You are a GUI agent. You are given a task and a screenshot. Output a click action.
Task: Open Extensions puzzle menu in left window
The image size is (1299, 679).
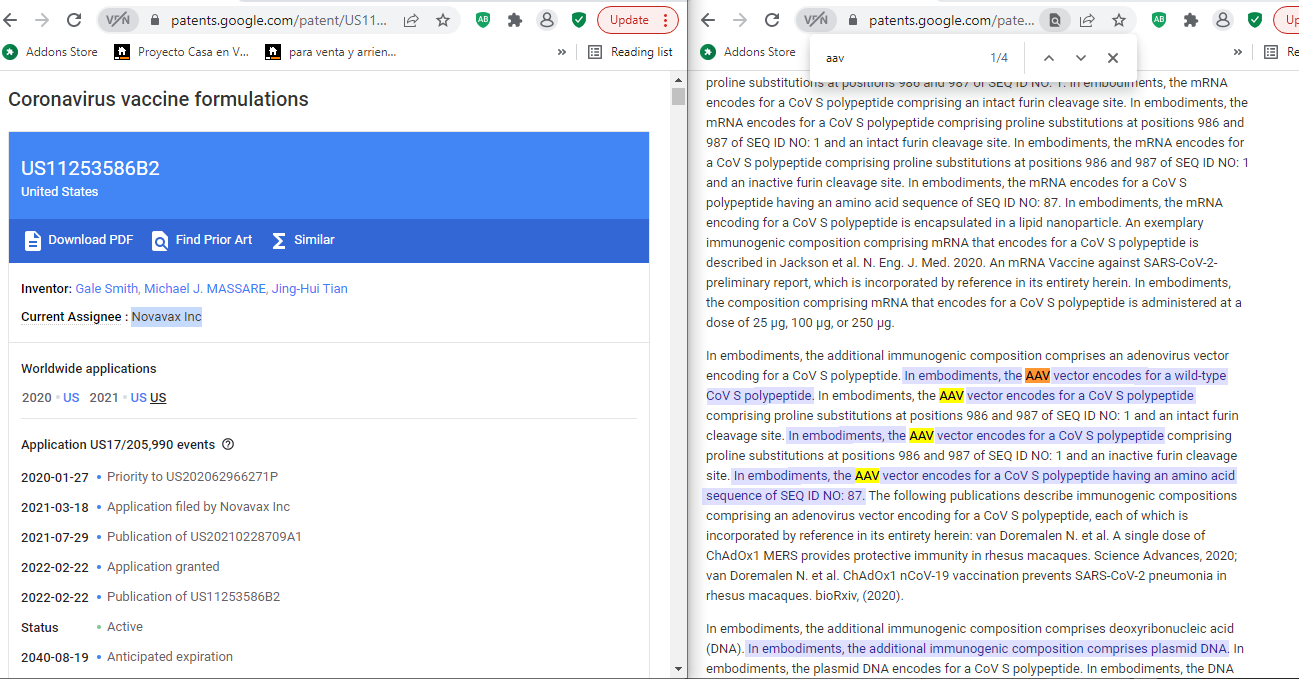pyautogui.click(x=515, y=20)
